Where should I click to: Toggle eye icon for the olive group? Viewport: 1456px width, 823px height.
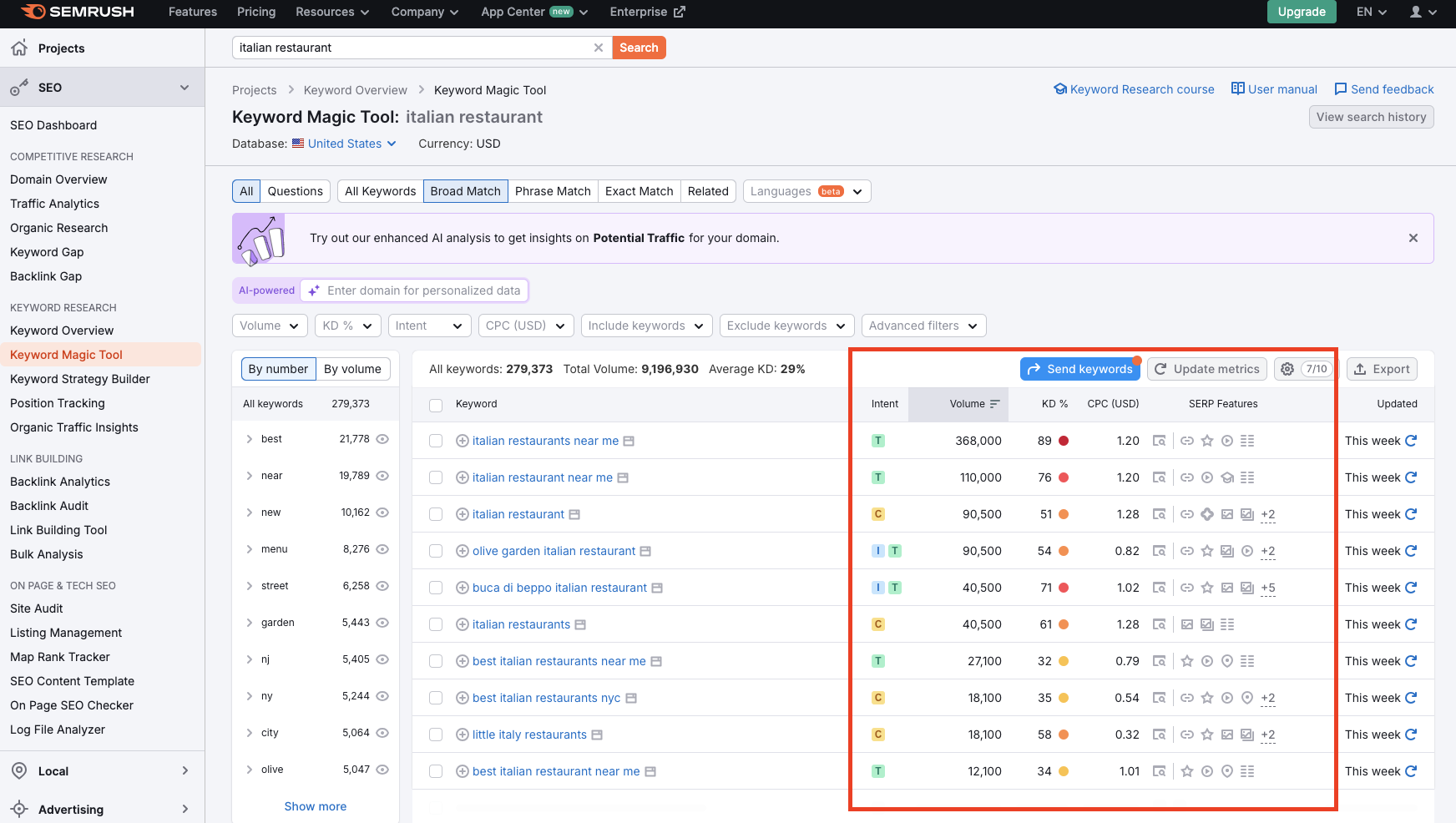(382, 770)
